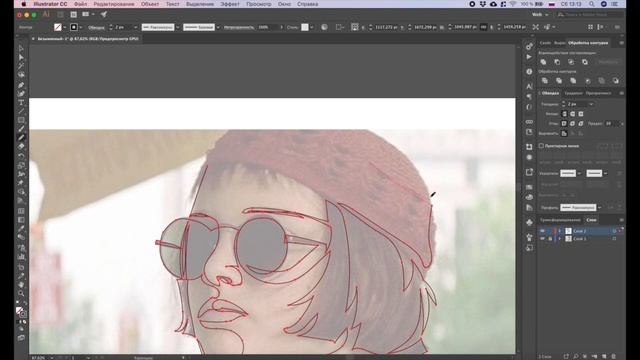Click the Непрозрачность opacity label link
Image resolution: width=640 pixels, height=360 pixels.
[x=239, y=27]
